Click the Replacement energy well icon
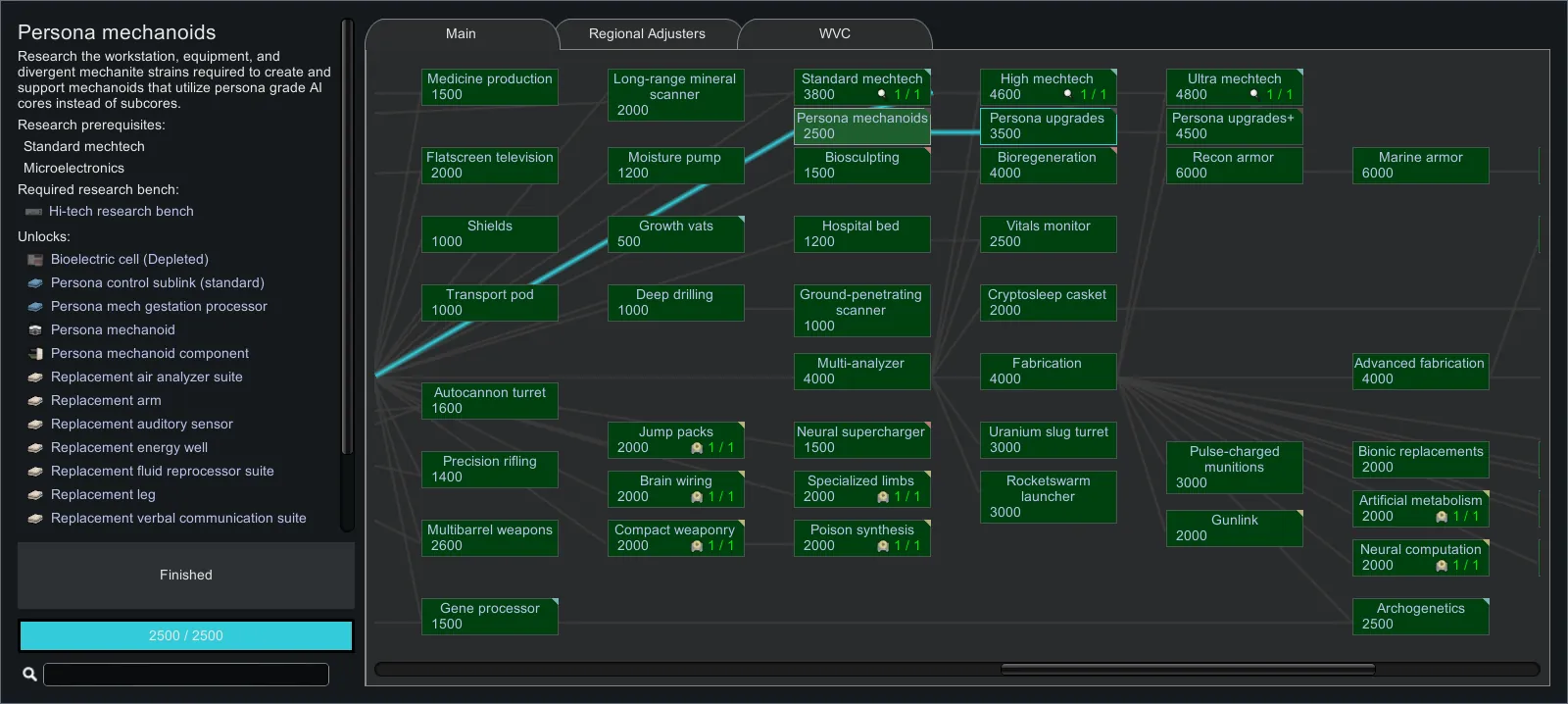This screenshot has width=1568, height=704. pyautogui.click(x=35, y=448)
